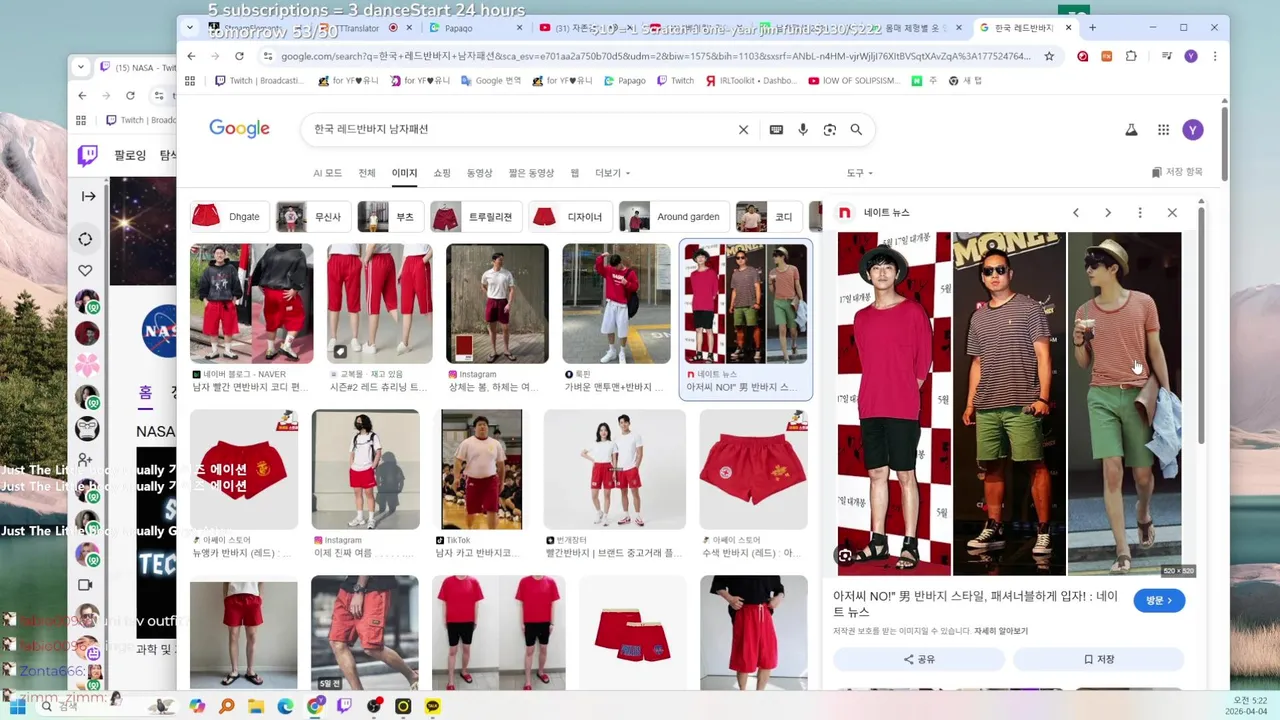Open the 짧은 동영상 tab
The width and height of the screenshot is (1280, 720).
(x=531, y=173)
